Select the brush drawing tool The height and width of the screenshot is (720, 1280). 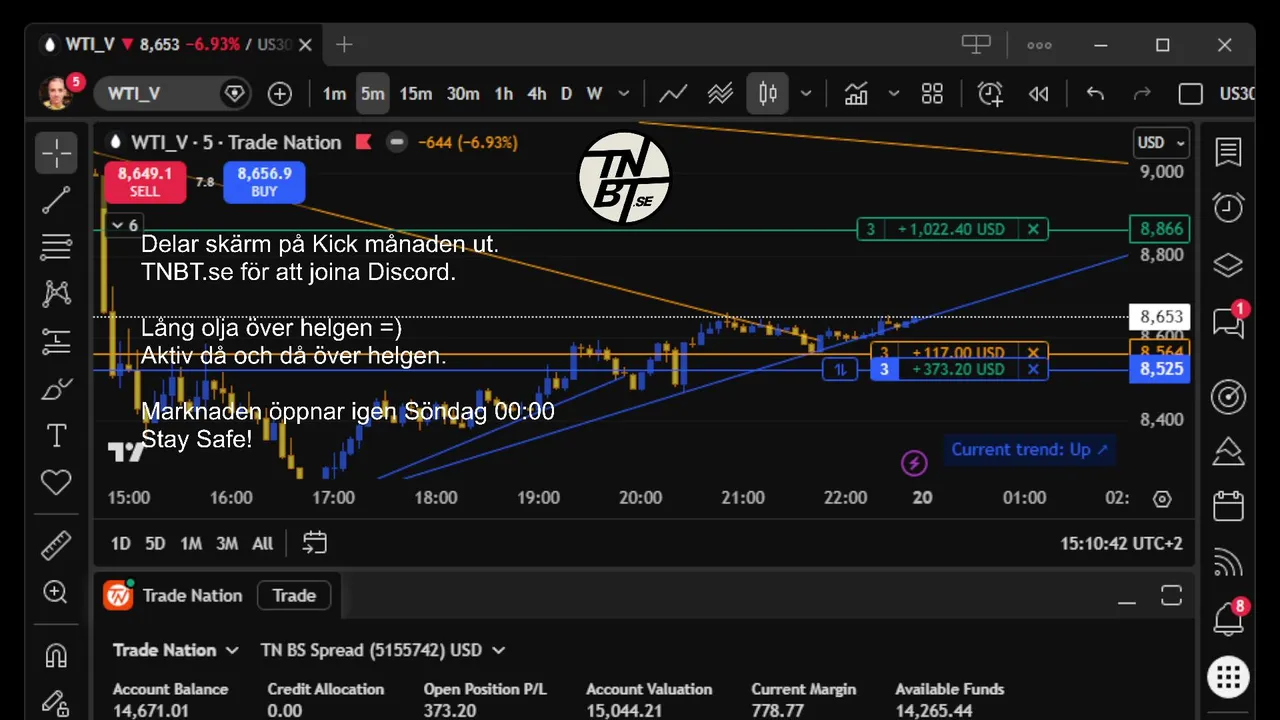click(57, 388)
